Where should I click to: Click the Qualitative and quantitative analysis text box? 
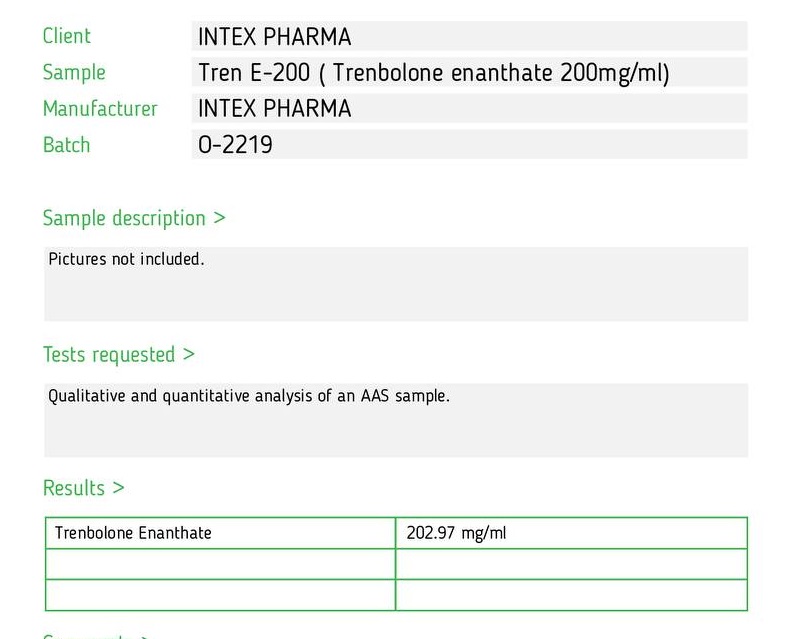[396, 420]
